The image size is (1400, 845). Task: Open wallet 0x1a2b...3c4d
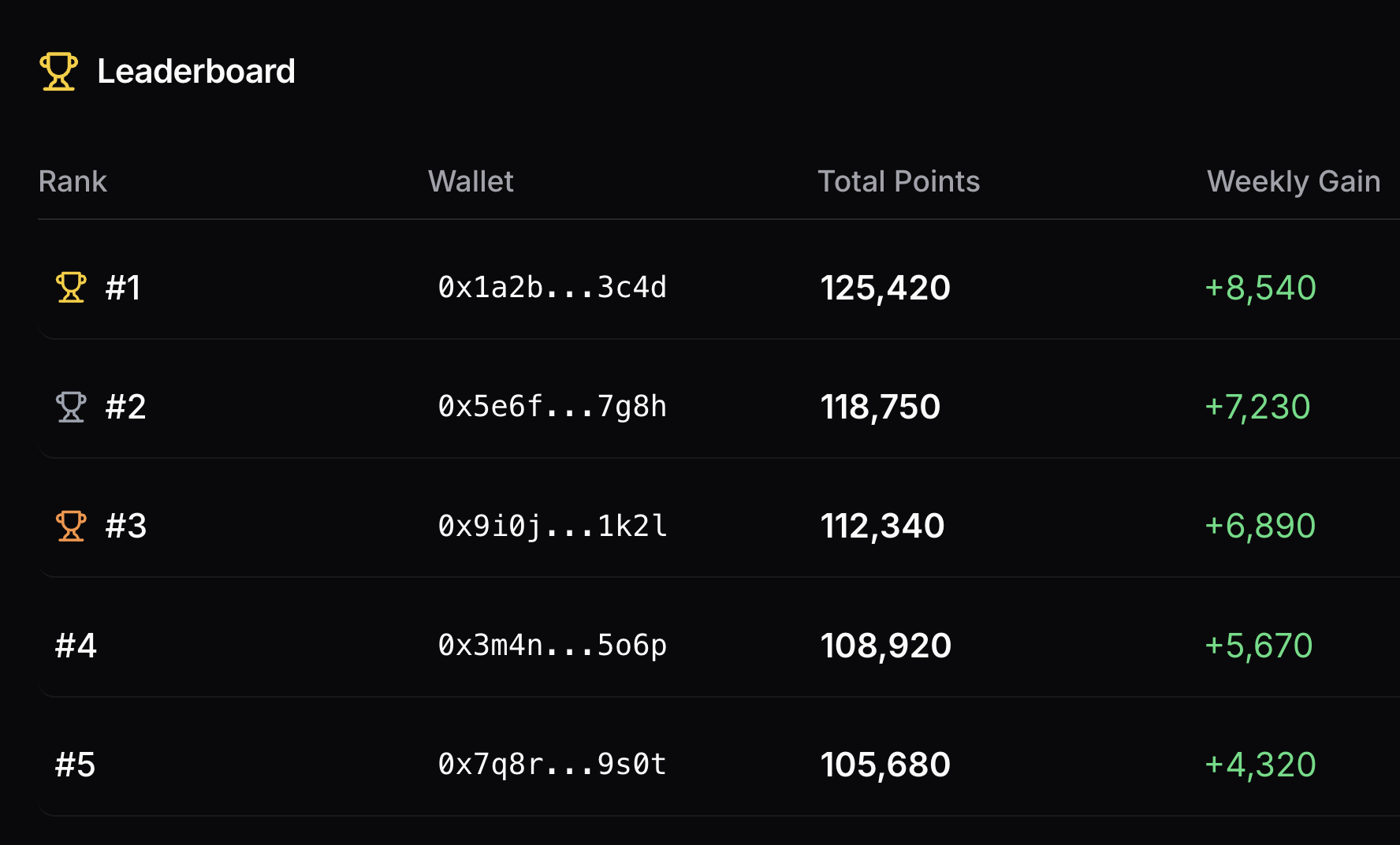coord(553,288)
